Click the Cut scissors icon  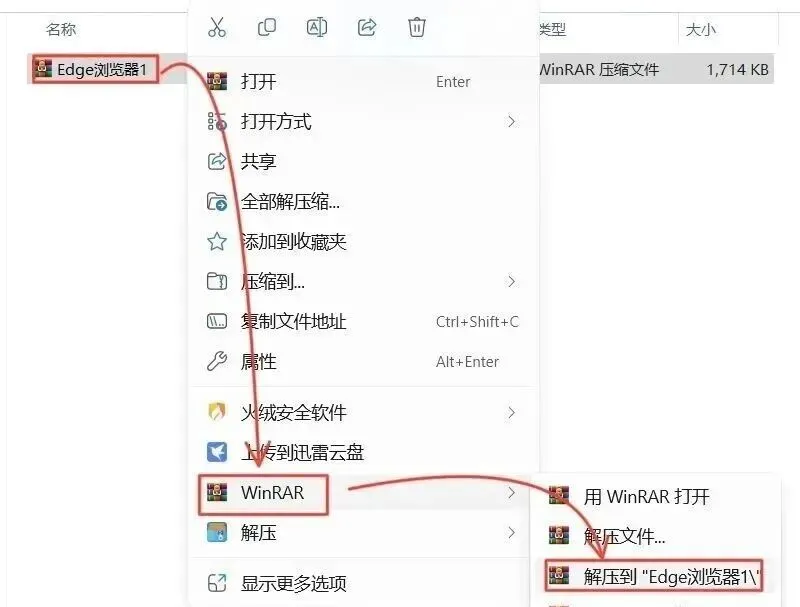[217, 27]
